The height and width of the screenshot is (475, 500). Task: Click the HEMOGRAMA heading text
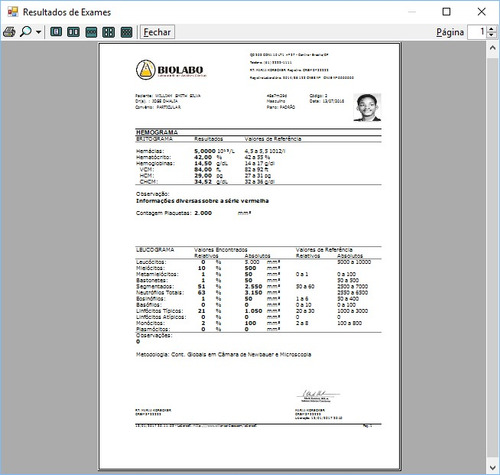(157, 132)
